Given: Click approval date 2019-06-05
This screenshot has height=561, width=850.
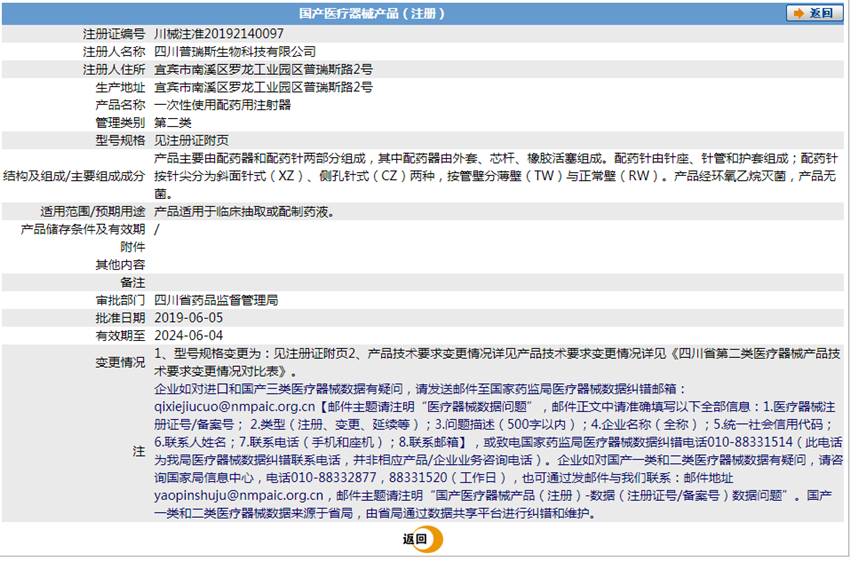Looking at the screenshot, I should 188,318.
